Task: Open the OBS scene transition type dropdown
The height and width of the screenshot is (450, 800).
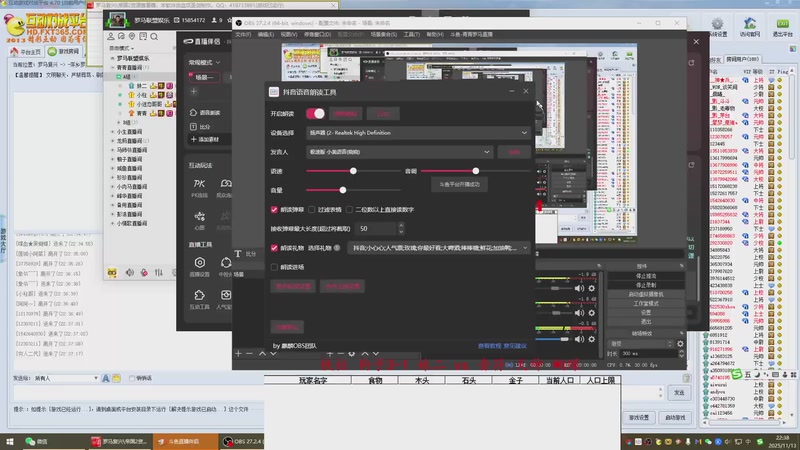Action: (641, 344)
